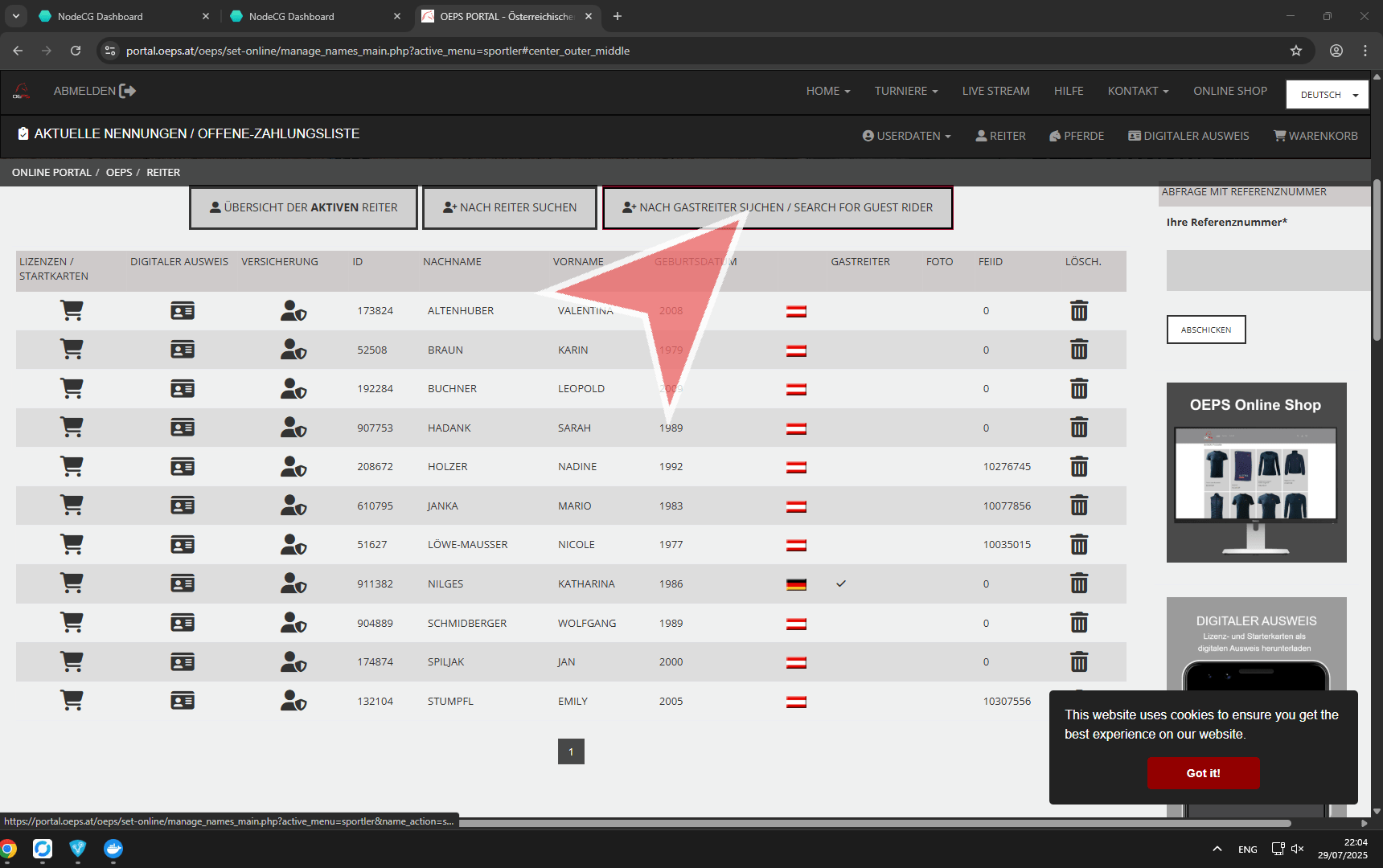Click shopping cart icon for STUMPFL row
This screenshot has width=1383, height=868.
click(x=72, y=701)
